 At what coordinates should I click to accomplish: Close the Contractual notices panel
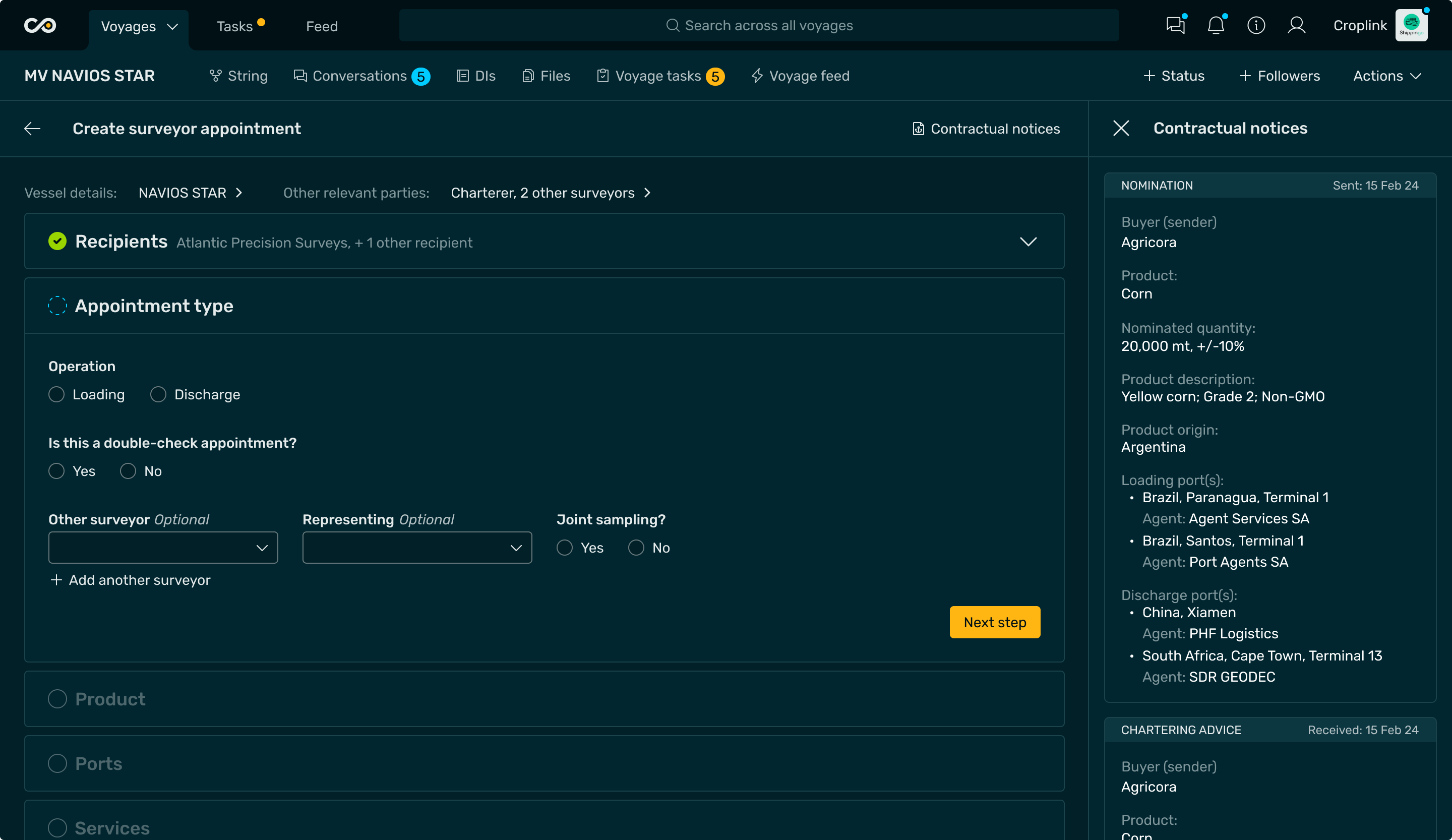(1121, 128)
